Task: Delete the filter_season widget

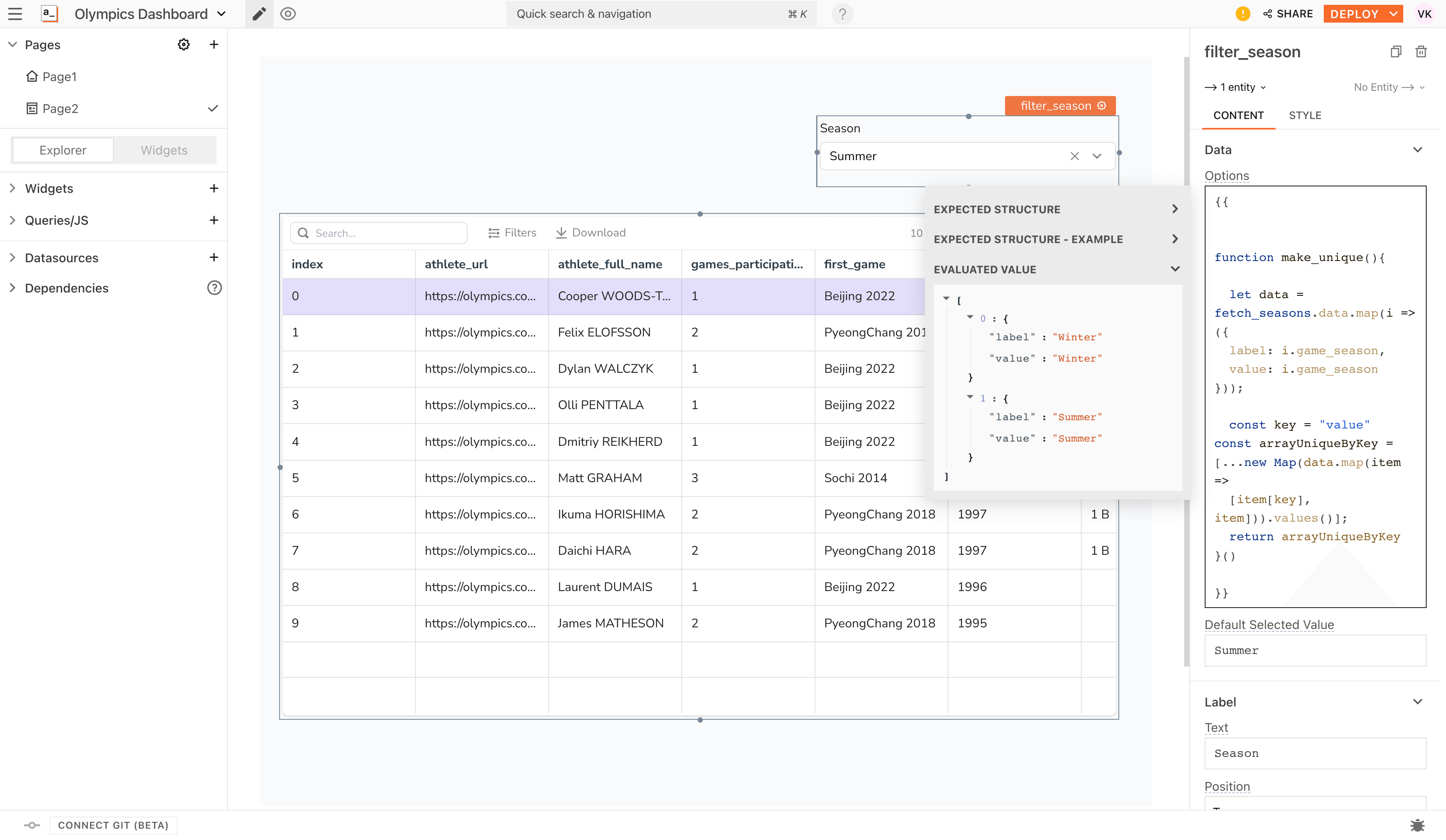Action: pos(1421,52)
